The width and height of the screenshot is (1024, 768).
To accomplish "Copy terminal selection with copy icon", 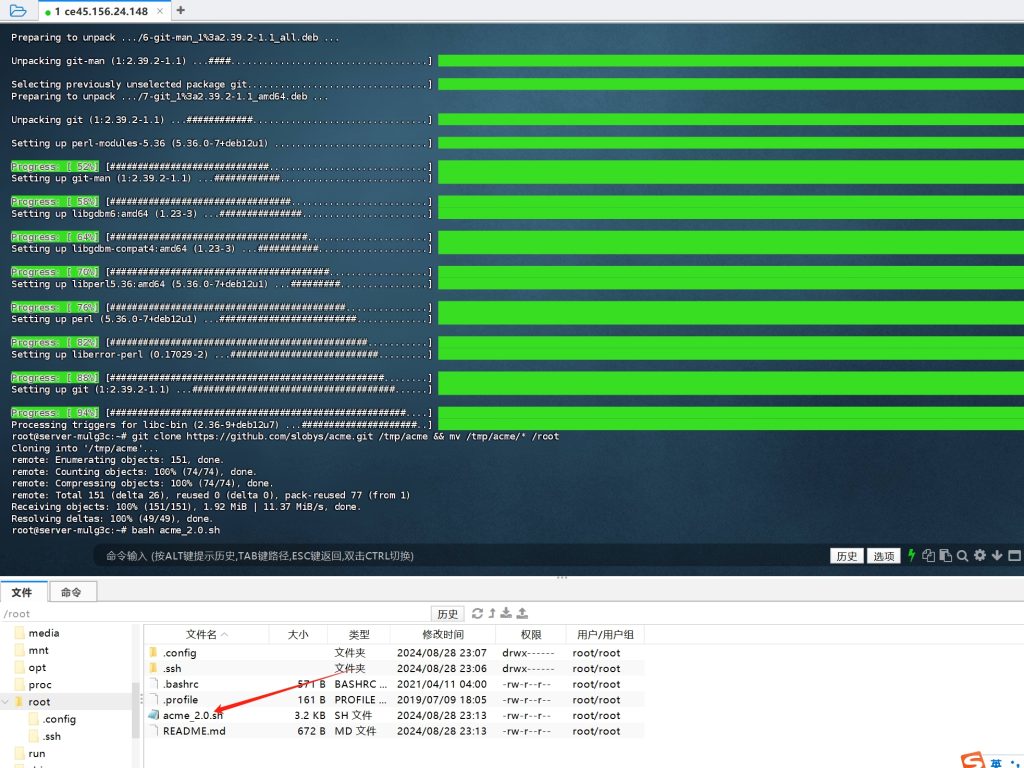I will (928, 556).
